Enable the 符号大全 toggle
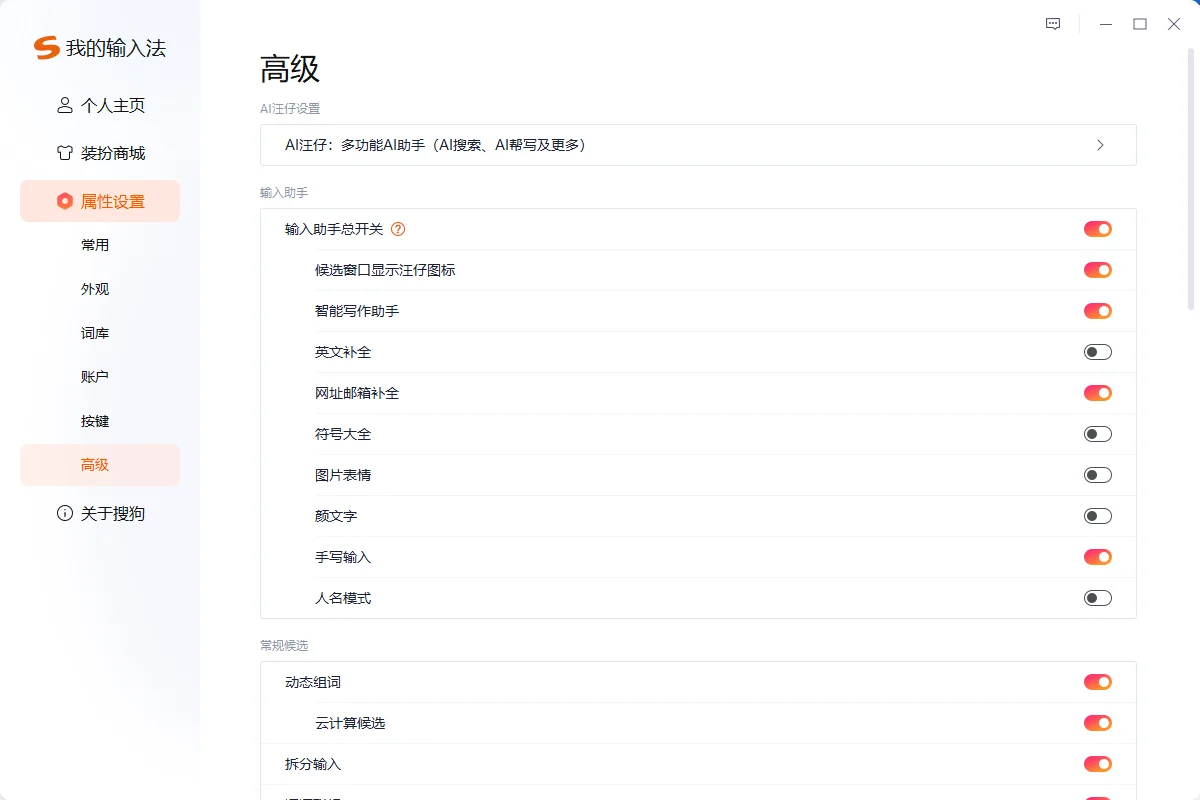This screenshot has height=800, width=1200. (1097, 434)
